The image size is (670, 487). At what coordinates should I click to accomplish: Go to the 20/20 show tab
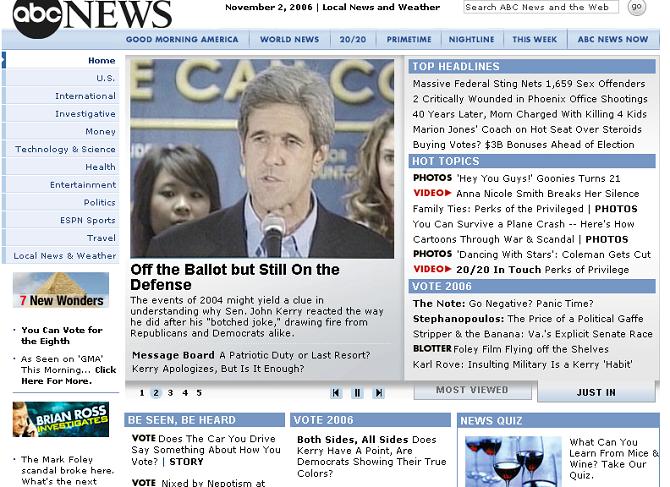[353, 39]
